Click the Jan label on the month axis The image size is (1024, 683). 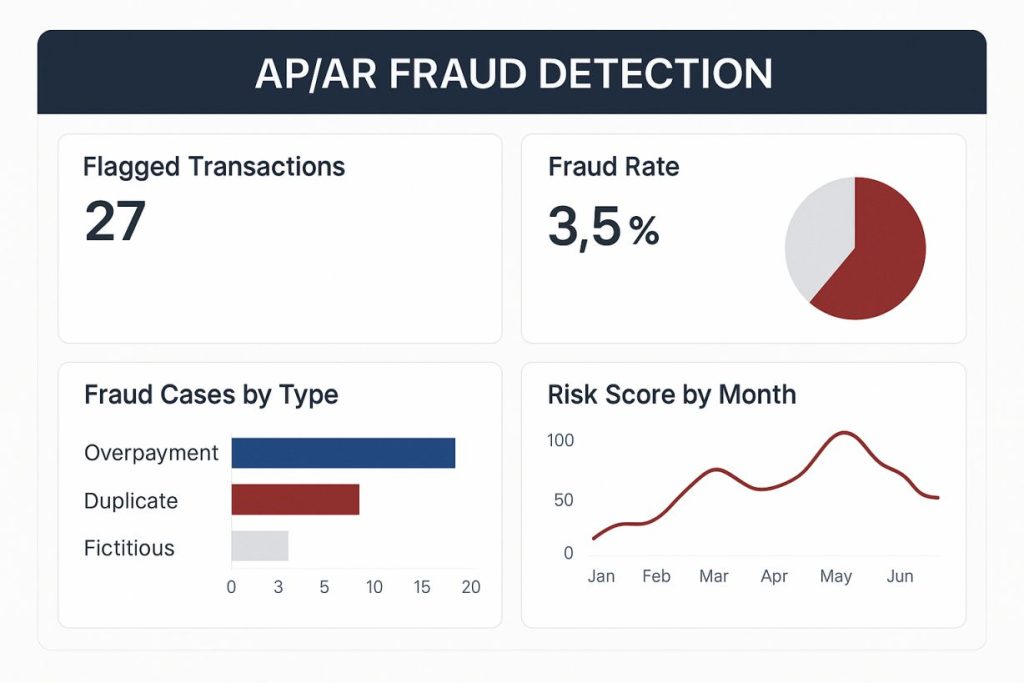point(601,576)
